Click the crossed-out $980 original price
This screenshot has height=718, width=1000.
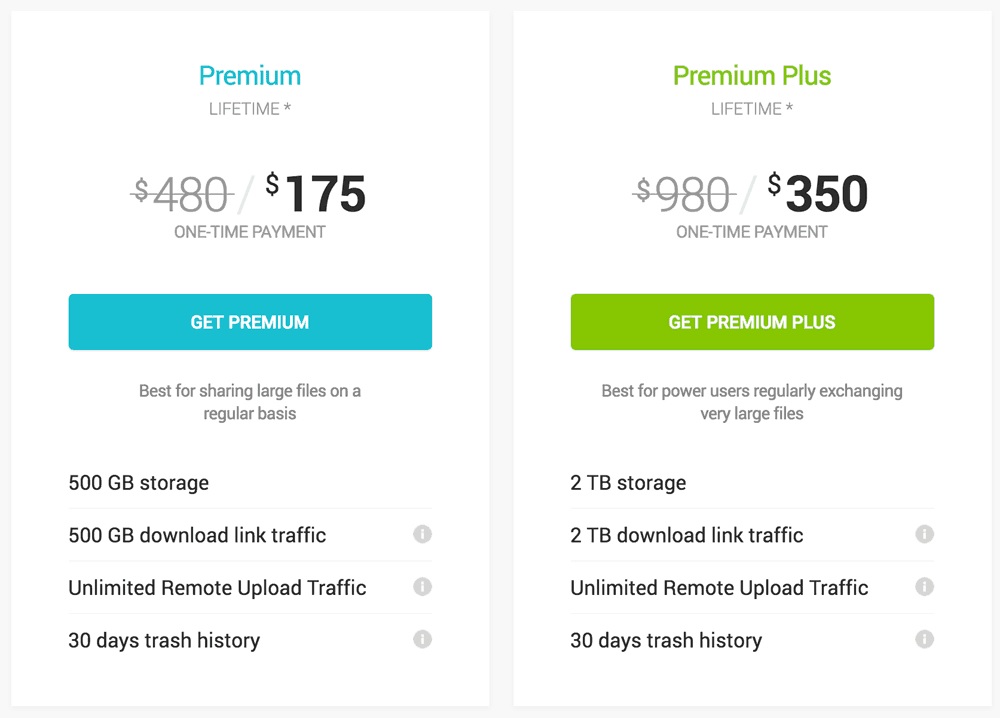click(x=684, y=194)
